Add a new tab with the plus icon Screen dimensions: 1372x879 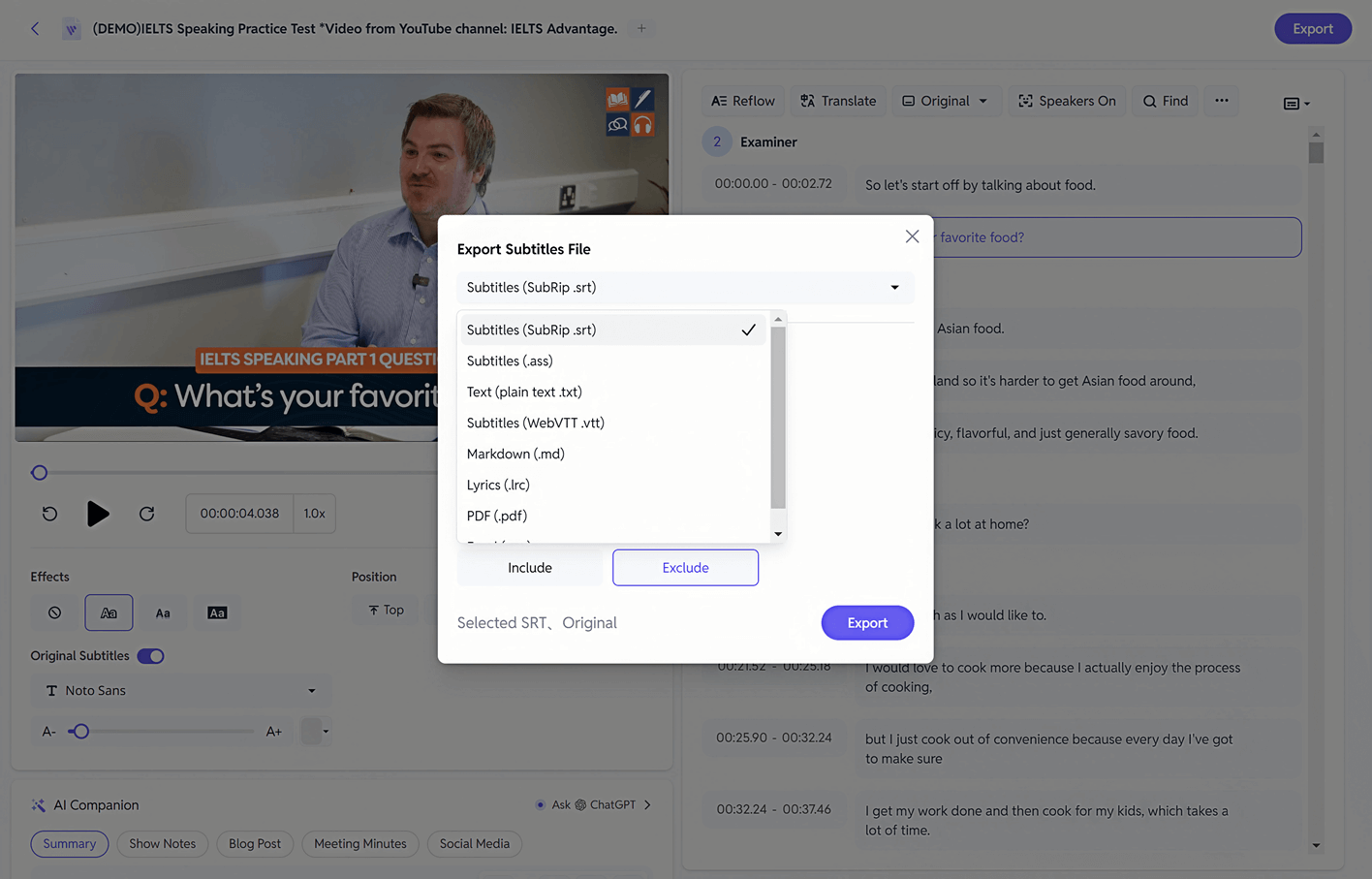pyautogui.click(x=641, y=29)
